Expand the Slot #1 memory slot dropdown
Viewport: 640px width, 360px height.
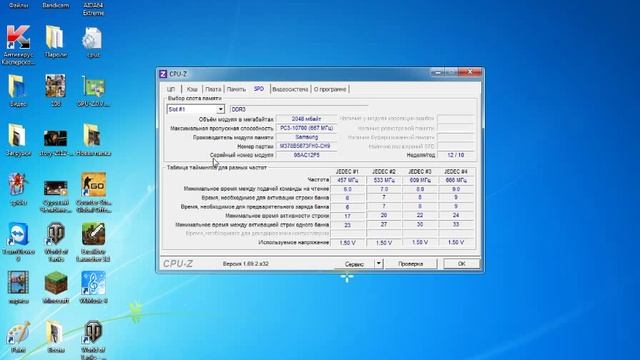tap(220, 109)
